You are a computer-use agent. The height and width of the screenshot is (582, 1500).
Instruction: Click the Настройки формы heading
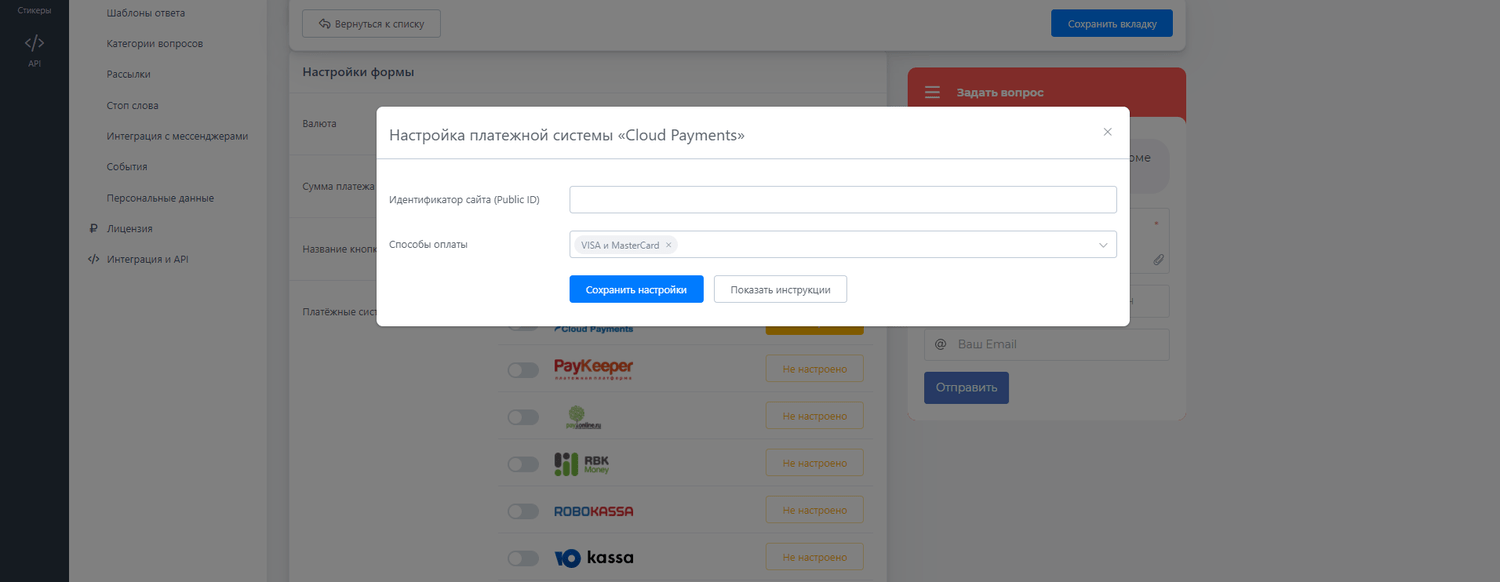tap(358, 72)
